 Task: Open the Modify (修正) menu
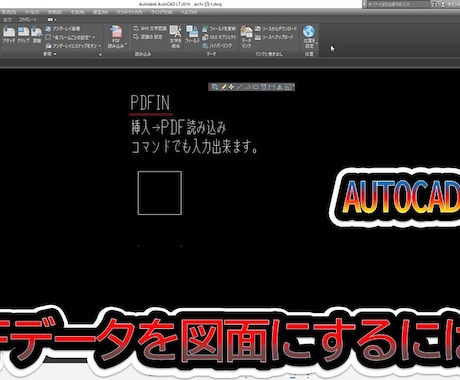click(x=100, y=12)
